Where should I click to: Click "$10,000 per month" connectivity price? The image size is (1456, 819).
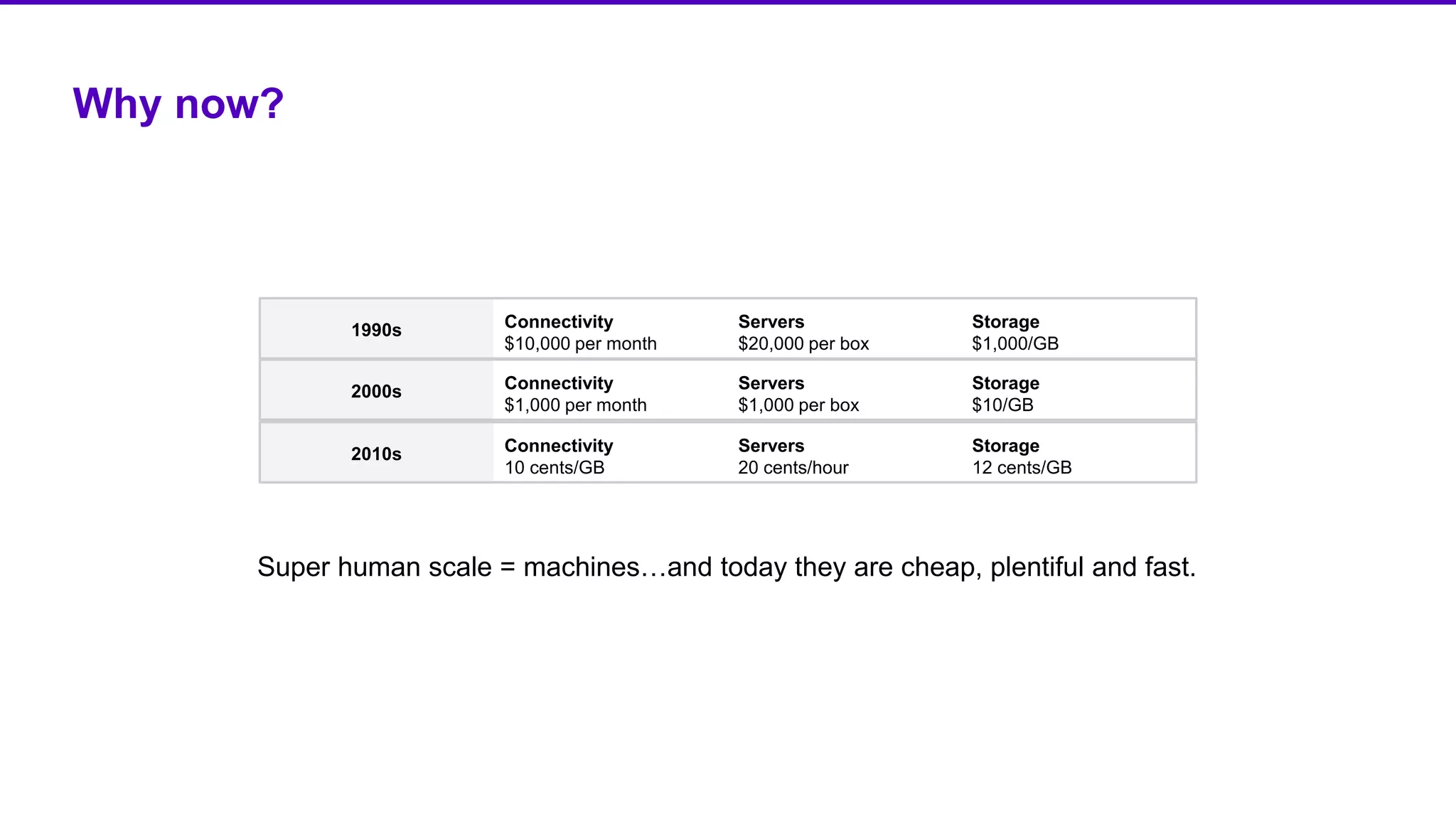[580, 344]
